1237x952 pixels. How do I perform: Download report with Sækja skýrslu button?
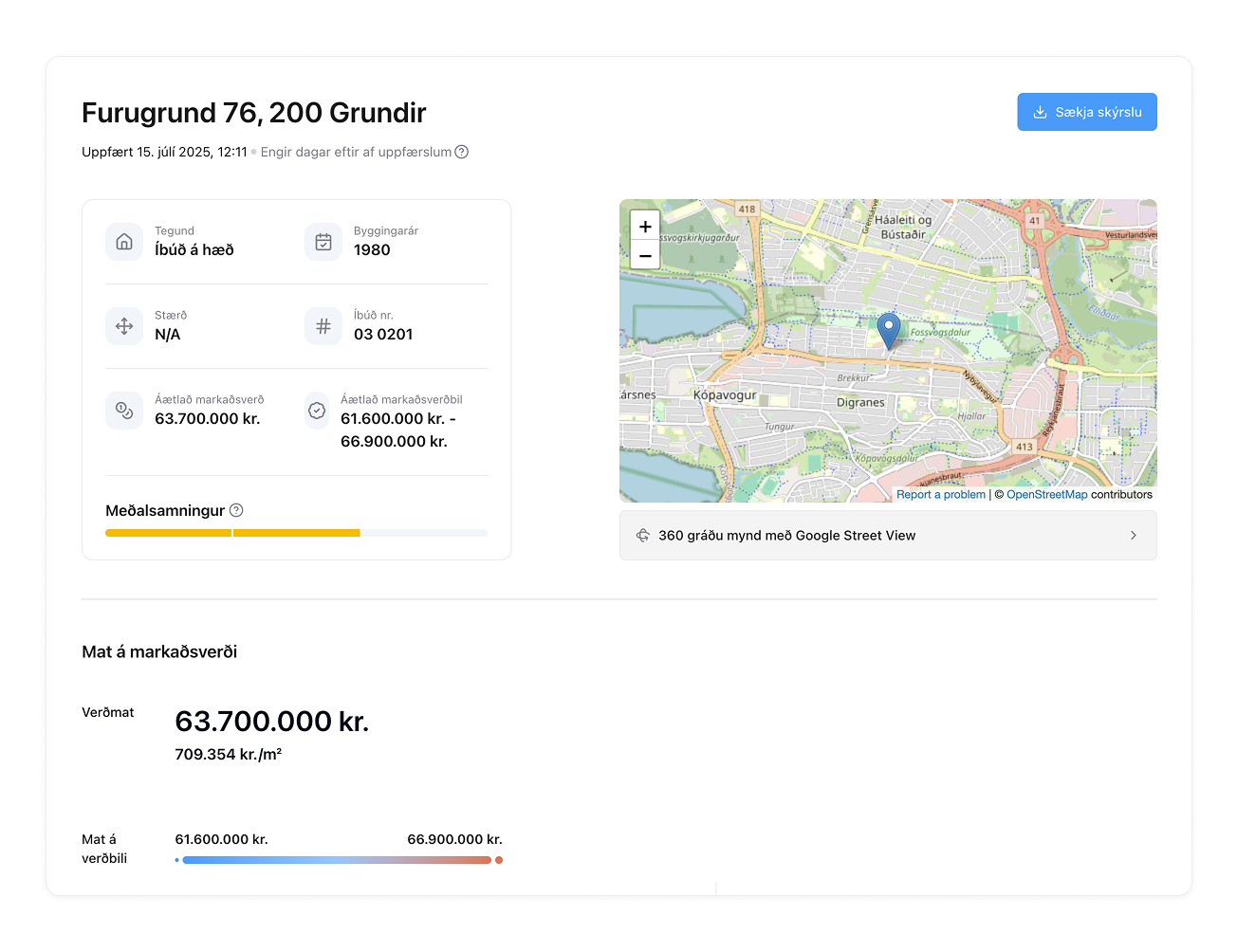tap(1086, 112)
